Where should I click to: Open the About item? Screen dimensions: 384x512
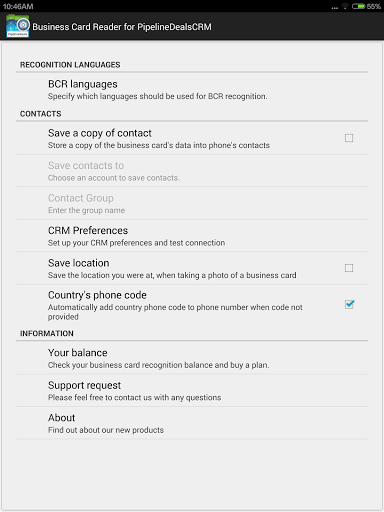192,423
